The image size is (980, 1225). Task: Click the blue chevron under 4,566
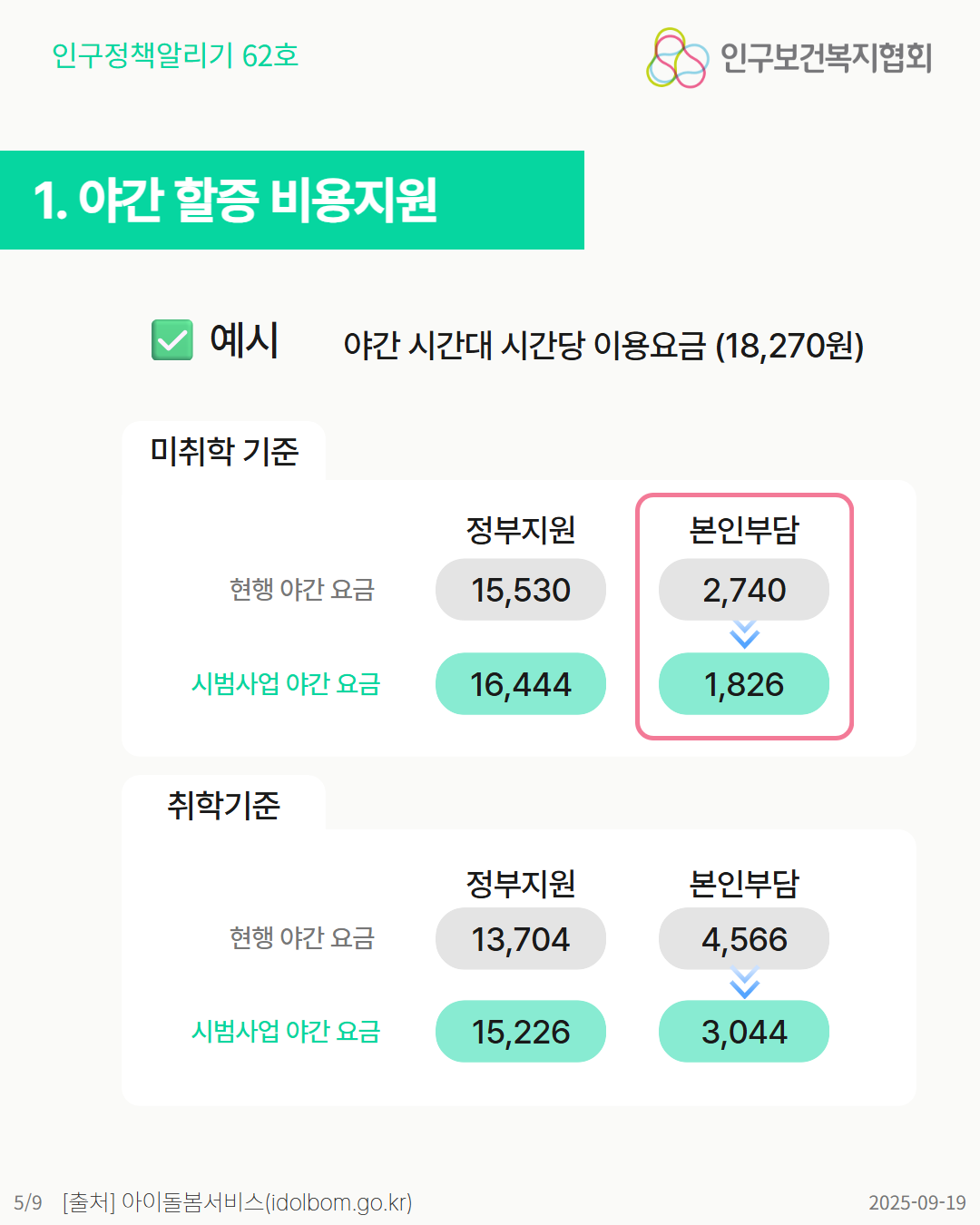(x=744, y=984)
